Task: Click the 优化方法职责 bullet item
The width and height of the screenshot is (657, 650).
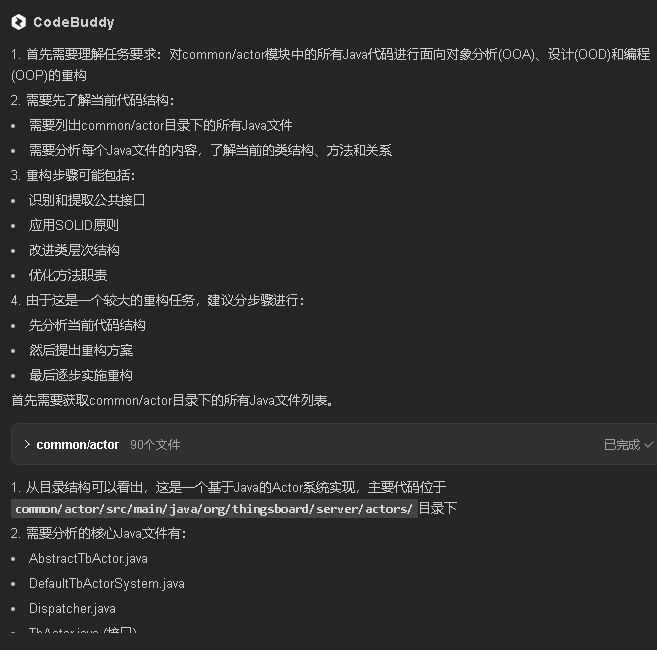Action: pos(68,275)
